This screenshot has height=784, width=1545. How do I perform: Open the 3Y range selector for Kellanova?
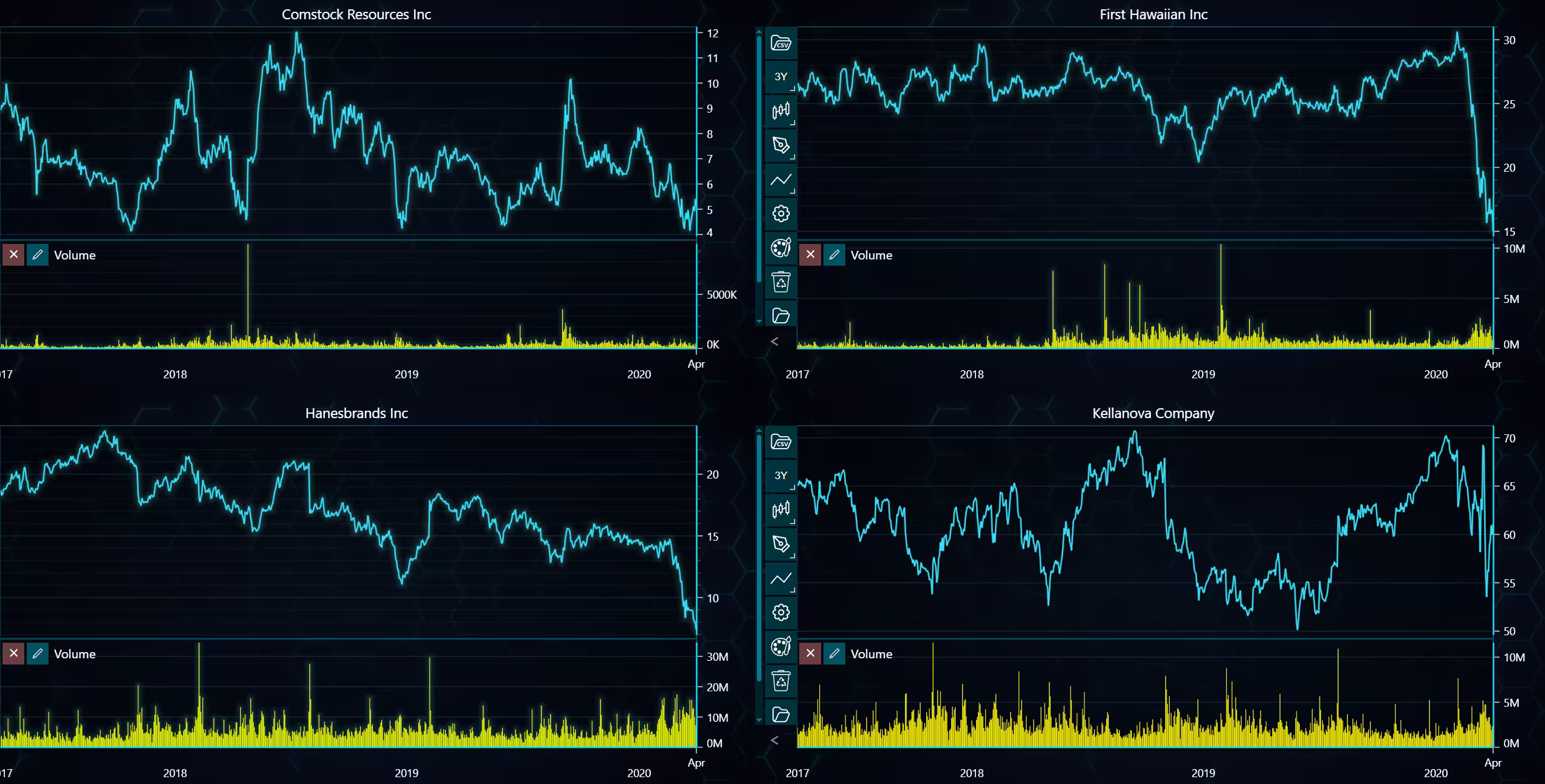point(781,475)
